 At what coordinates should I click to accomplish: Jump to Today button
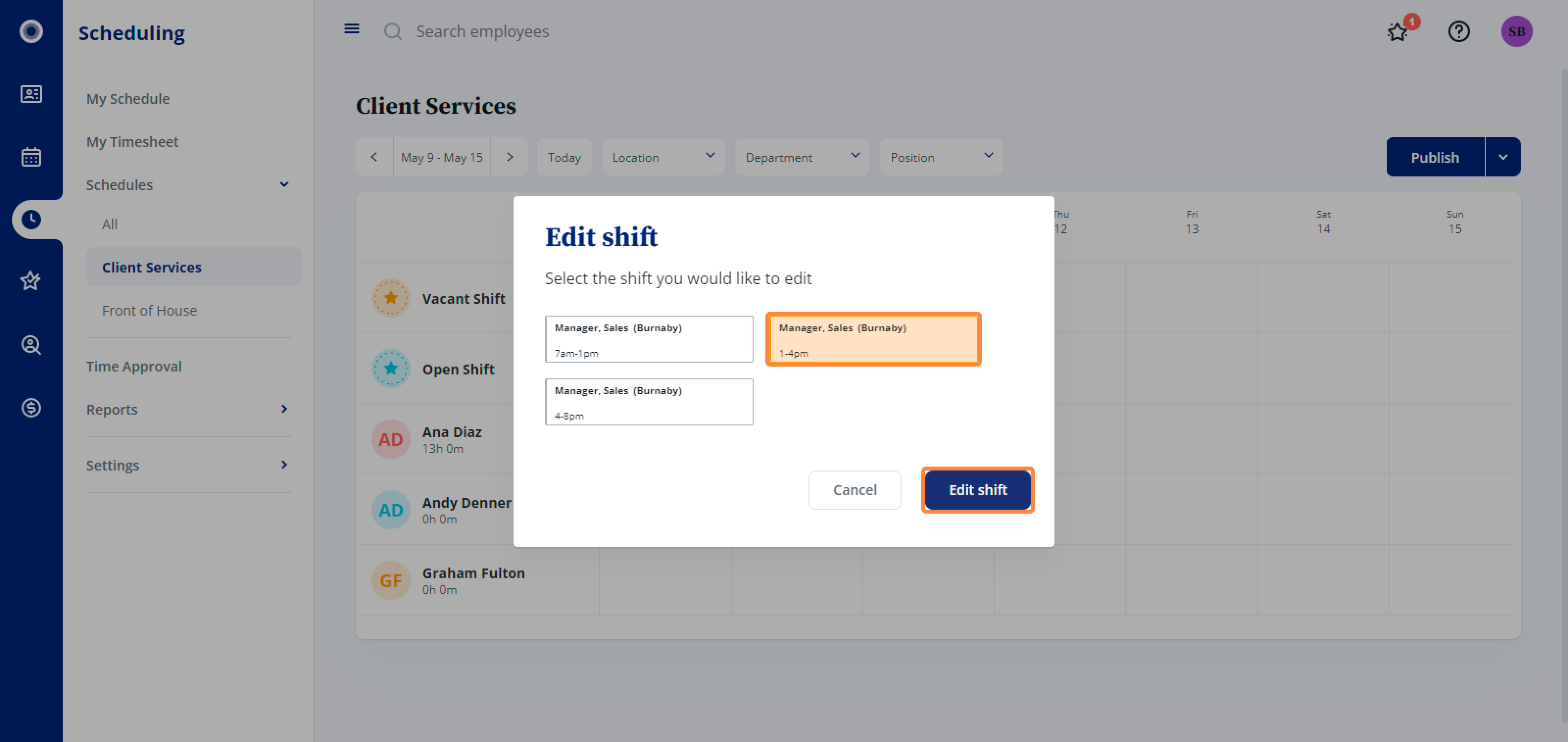click(564, 157)
